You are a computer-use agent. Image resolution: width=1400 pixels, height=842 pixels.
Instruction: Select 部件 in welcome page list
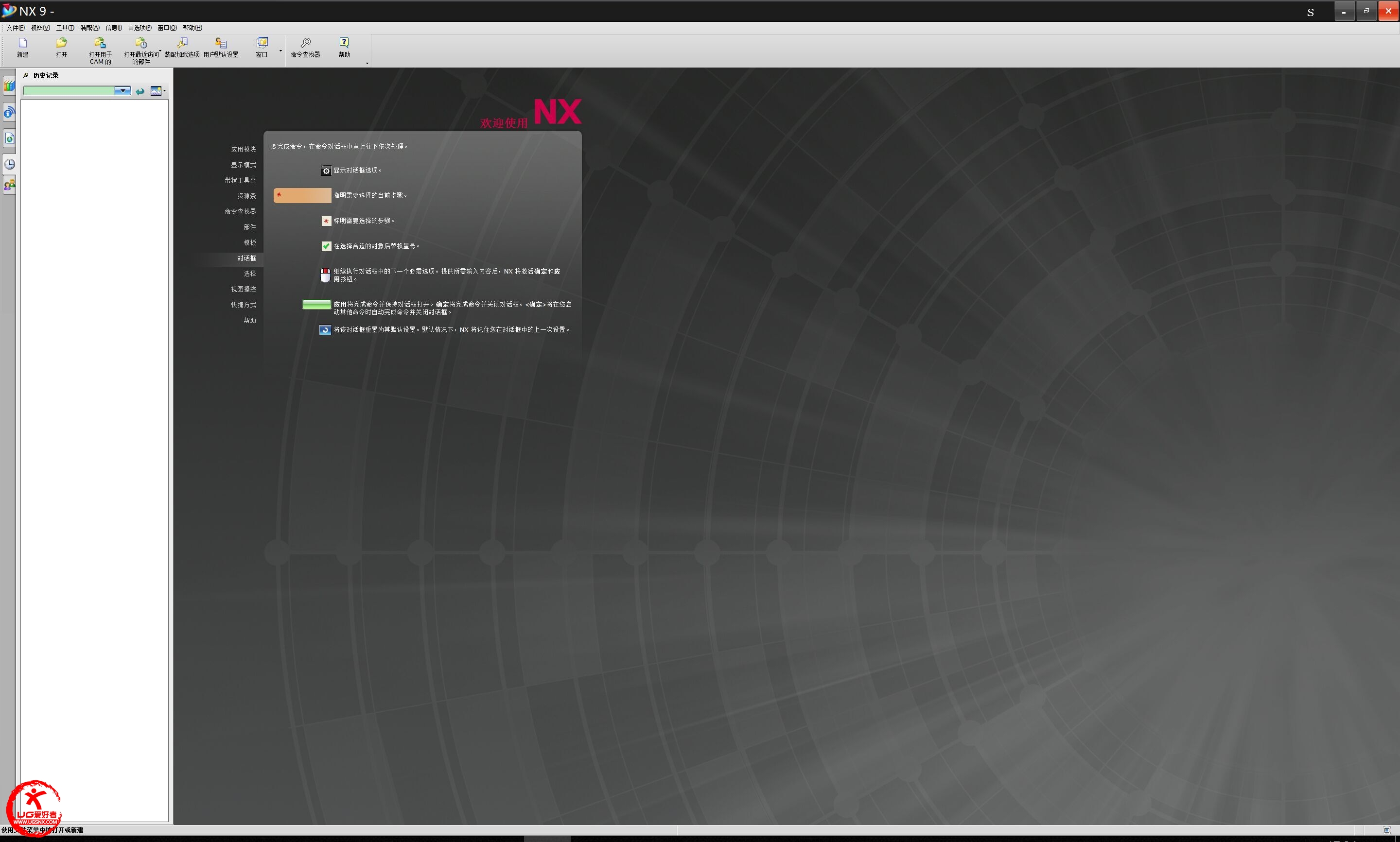point(250,227)
